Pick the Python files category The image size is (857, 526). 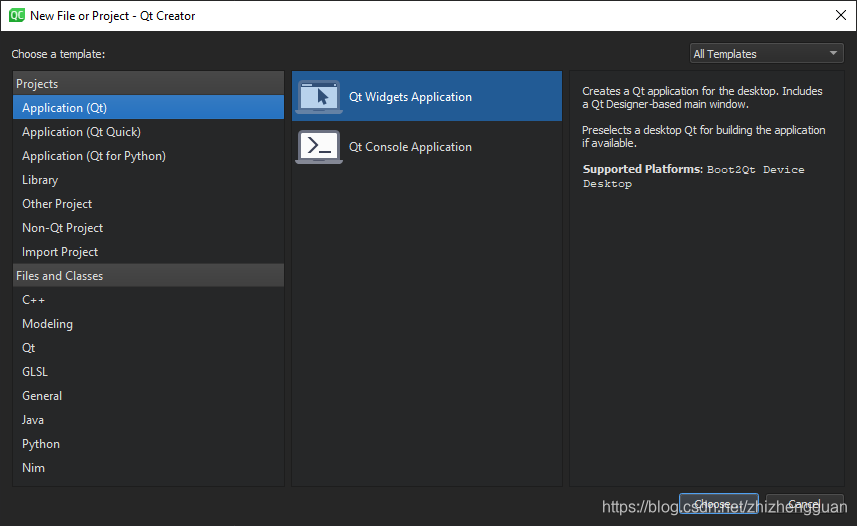(148, 444)
